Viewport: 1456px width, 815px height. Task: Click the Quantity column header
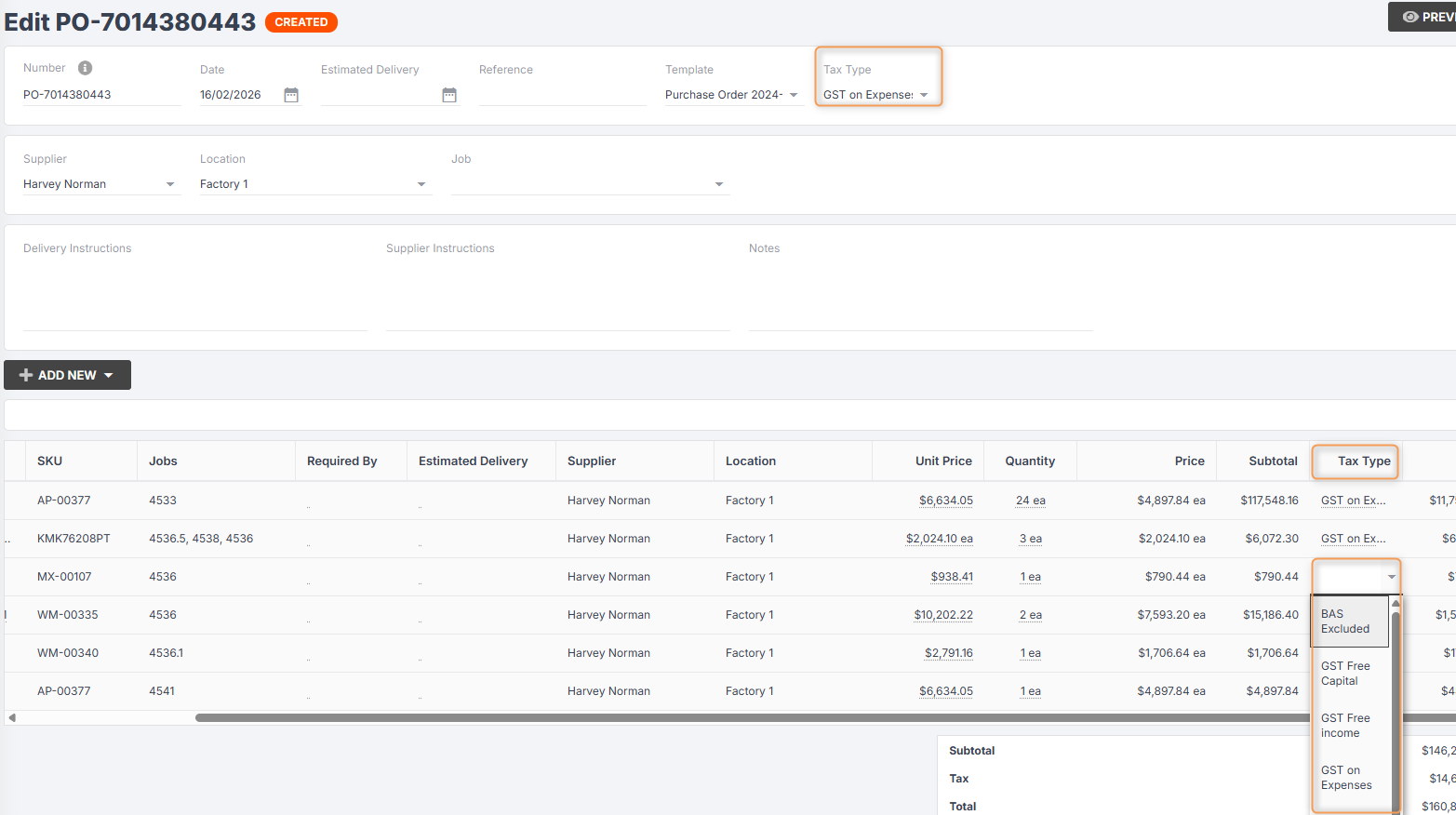coord(1030,461)
